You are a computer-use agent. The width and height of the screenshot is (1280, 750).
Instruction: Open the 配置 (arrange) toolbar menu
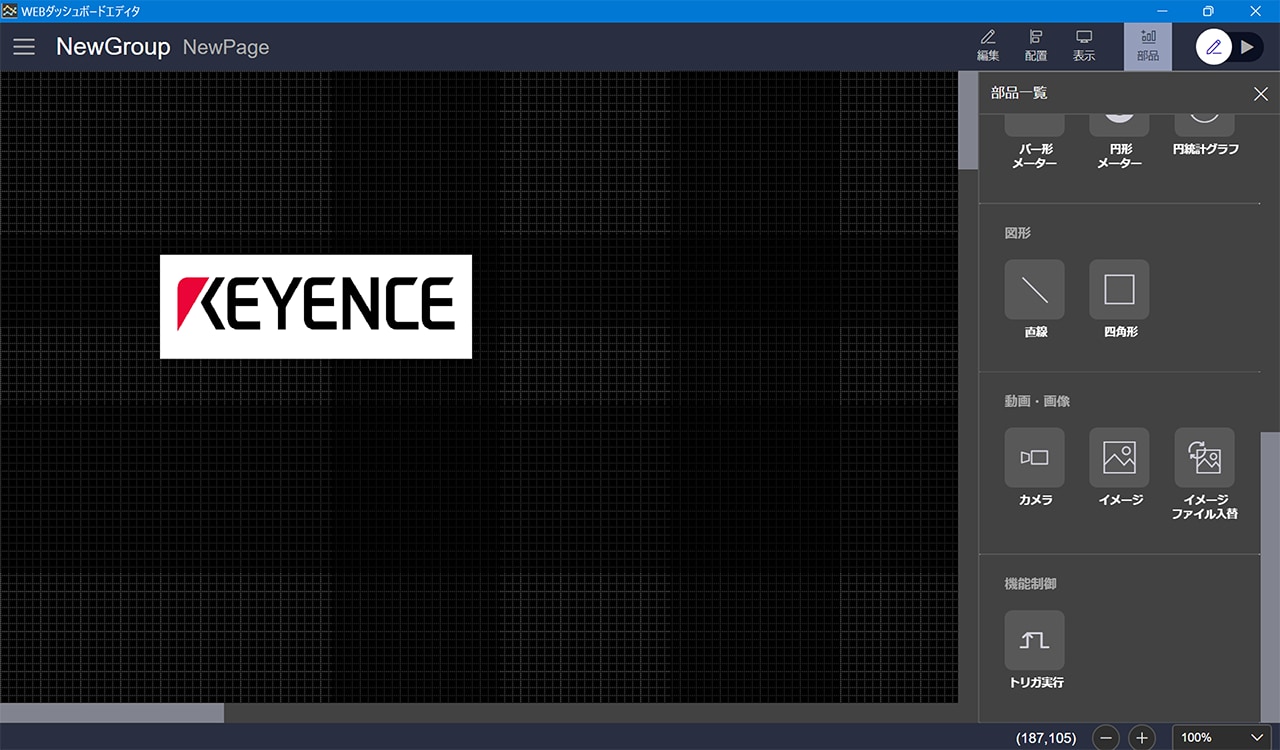[x=1036, y=46]
